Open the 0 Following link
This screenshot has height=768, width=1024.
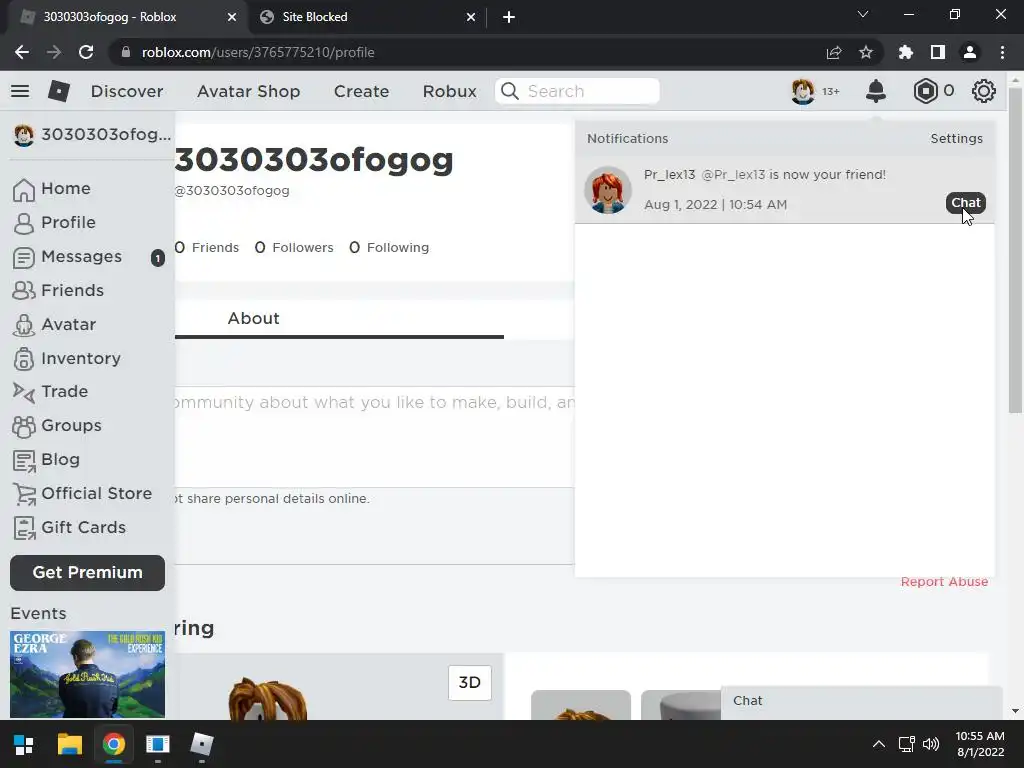[389, 248]
